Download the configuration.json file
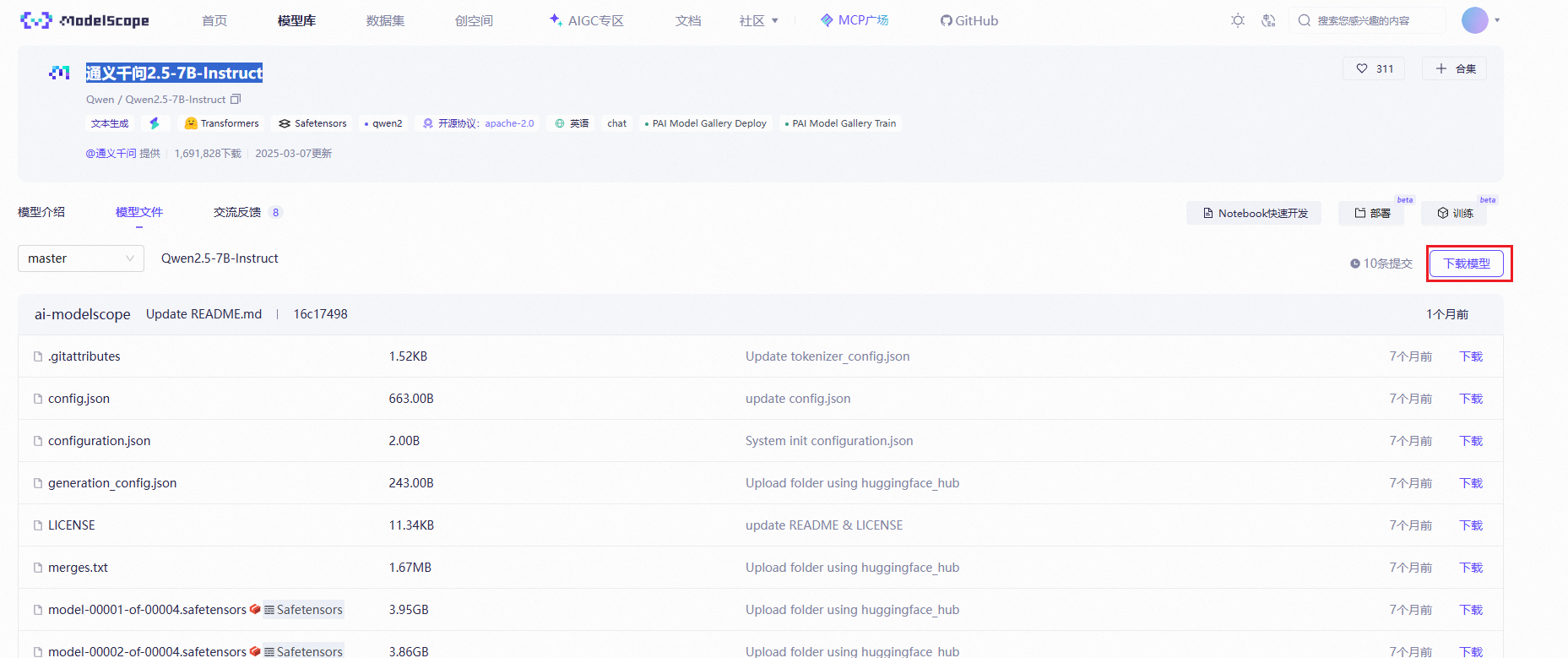The image size is (1568, 658). click(1471, 441)
